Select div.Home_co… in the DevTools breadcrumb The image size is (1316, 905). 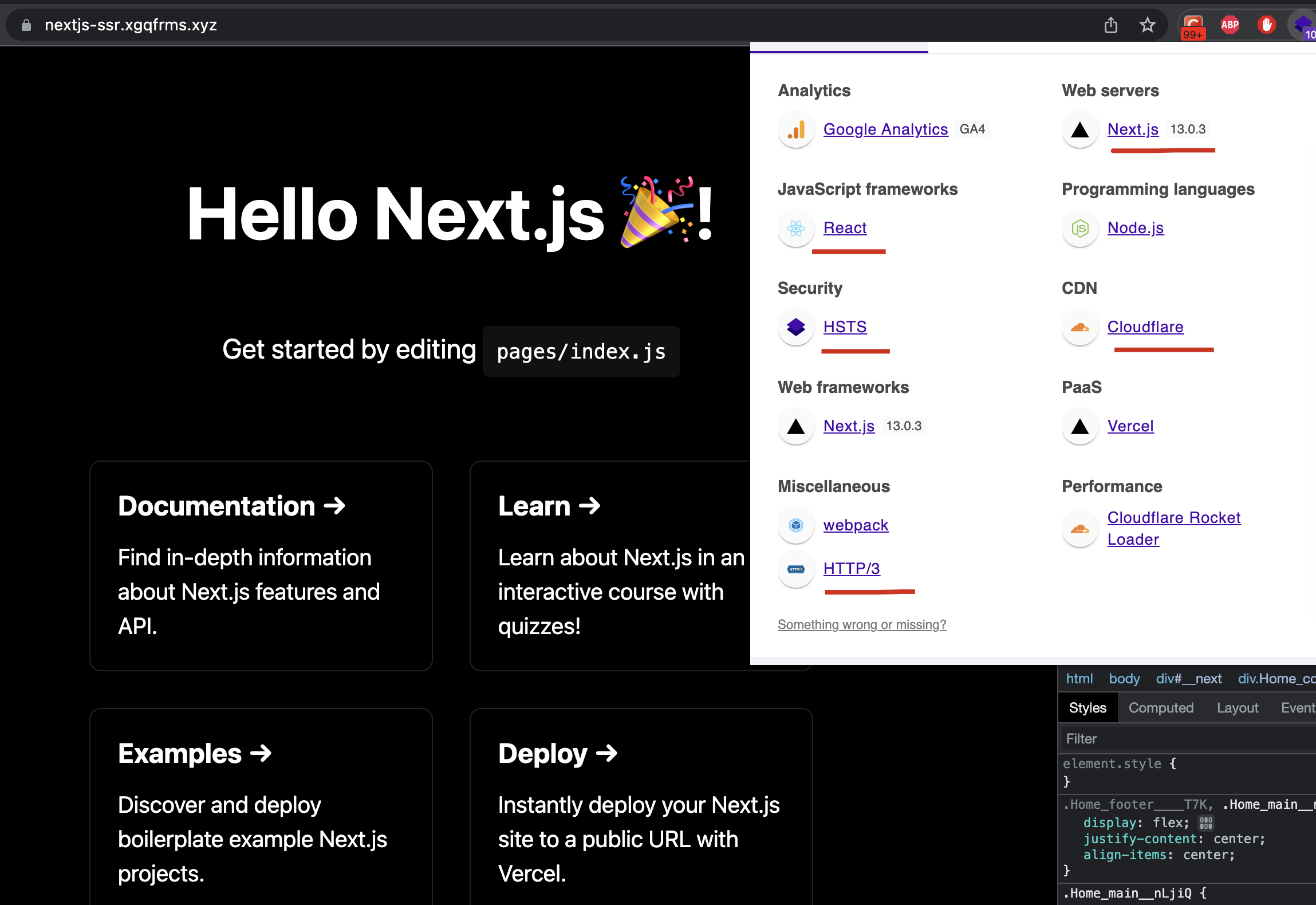tap(1276, 679)
